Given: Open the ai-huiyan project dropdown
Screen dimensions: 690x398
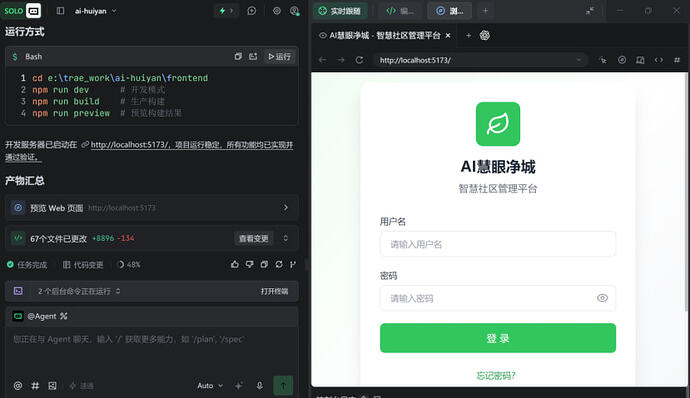Looking at the screenshot, I should 95,11.
